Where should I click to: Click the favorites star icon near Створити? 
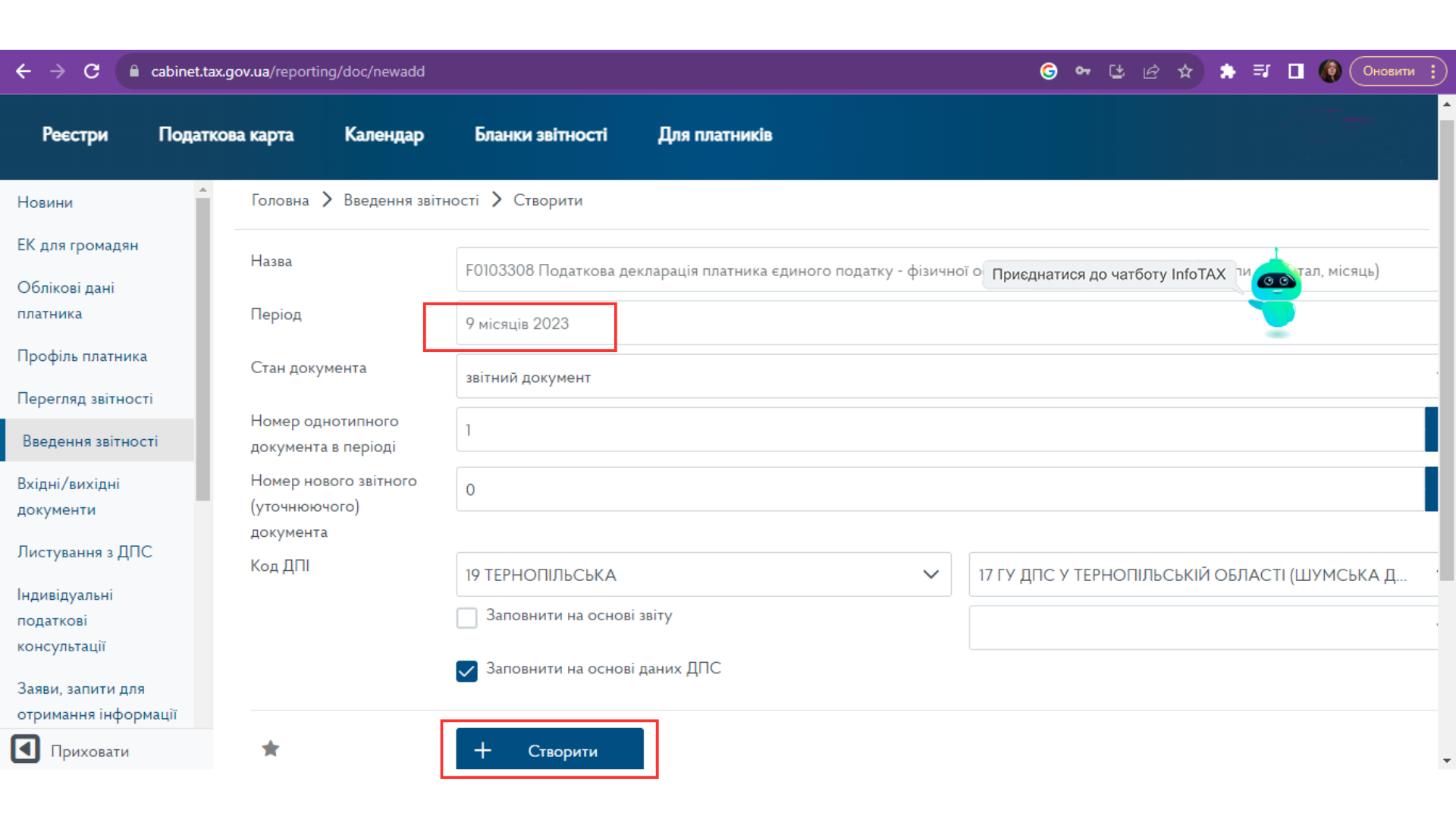click(x=271, y=749)
